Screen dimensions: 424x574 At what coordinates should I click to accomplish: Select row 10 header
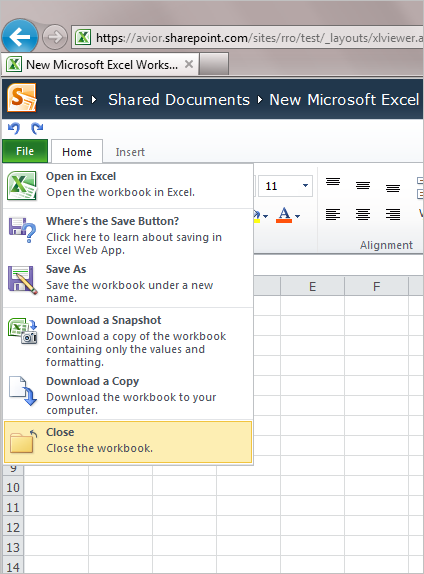pos(13,487)
